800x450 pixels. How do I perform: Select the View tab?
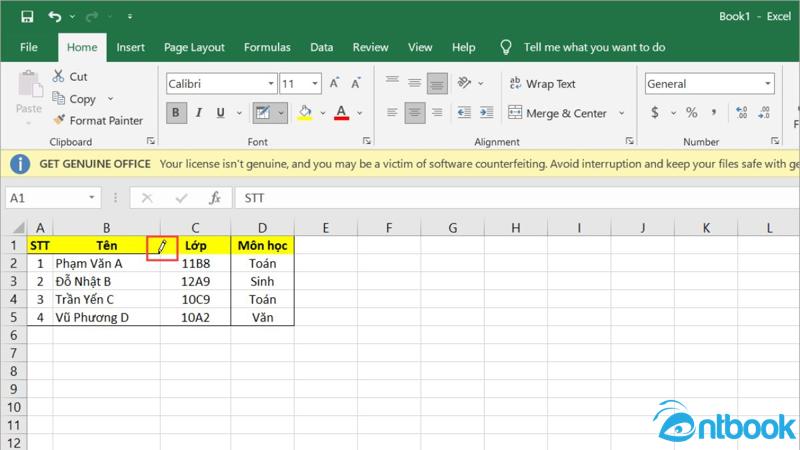coord(420,47)
